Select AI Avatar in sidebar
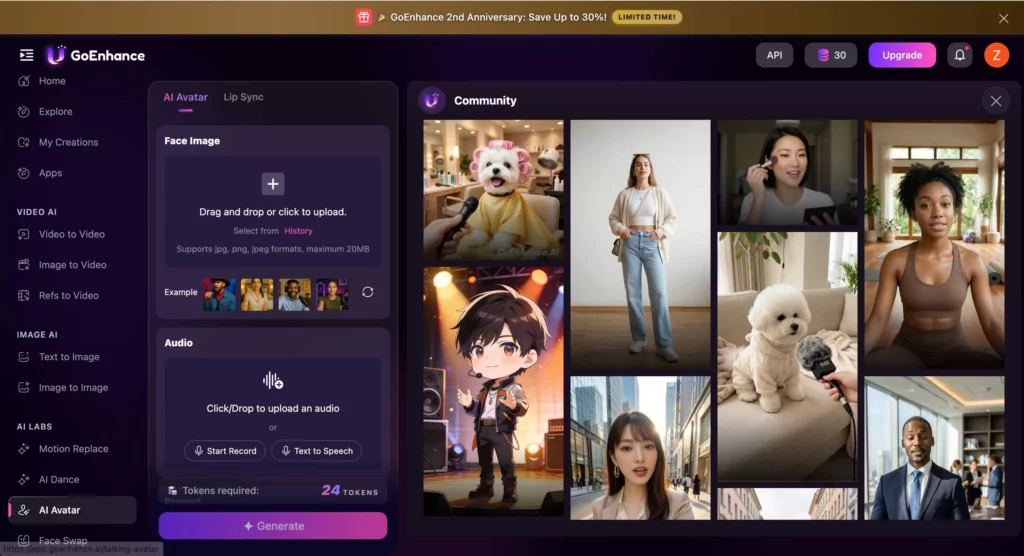The width and height of the screenshot is (1024, 556). pyautogui.click(x=72, y=510)
